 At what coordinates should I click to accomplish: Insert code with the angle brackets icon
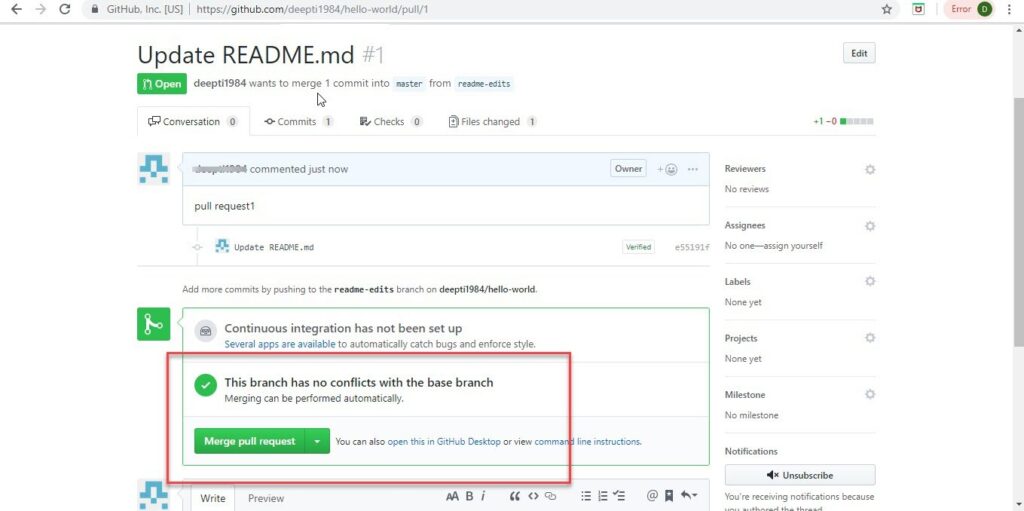533,496
